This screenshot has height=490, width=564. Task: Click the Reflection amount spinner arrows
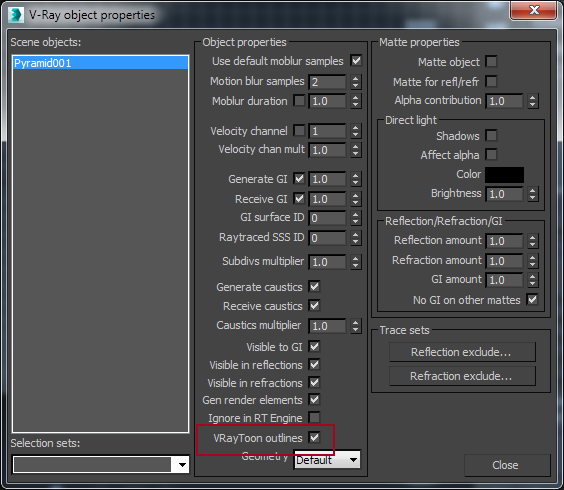533,241
